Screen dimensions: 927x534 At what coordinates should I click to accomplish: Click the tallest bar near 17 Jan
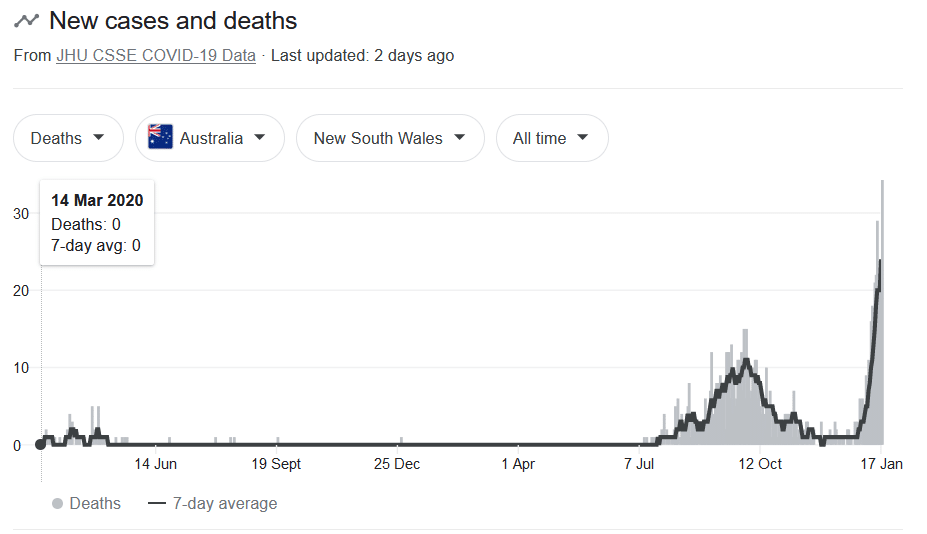(x=882, y=312)
